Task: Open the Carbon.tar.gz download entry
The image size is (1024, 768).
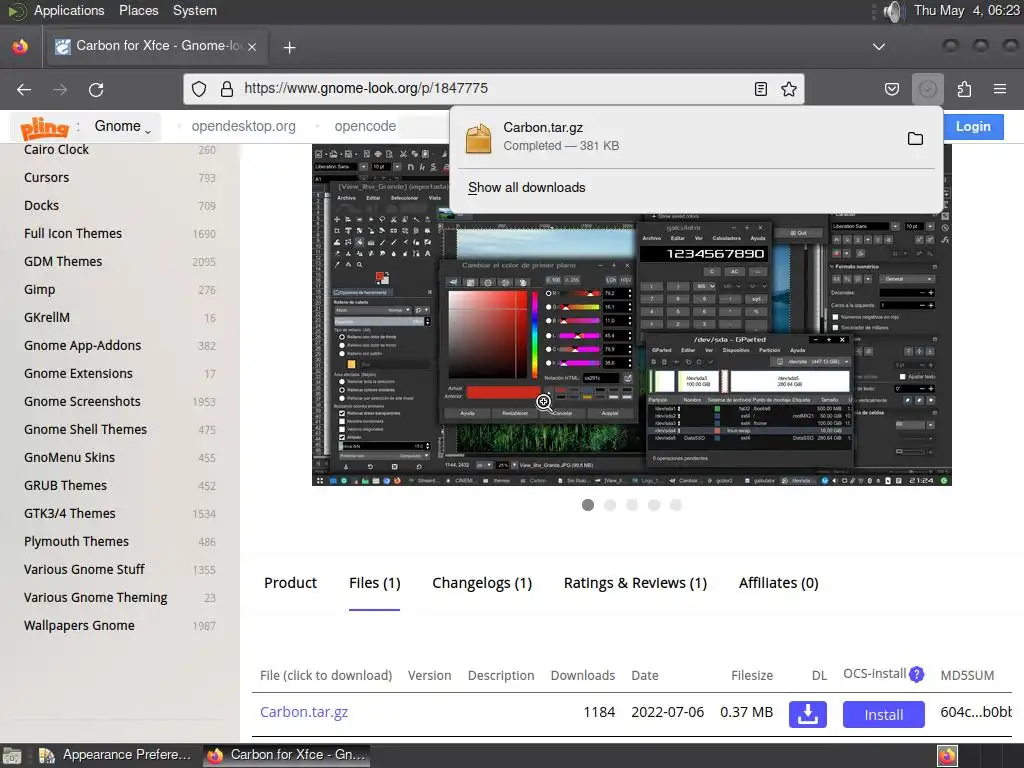Action: (x=679, y=137)
